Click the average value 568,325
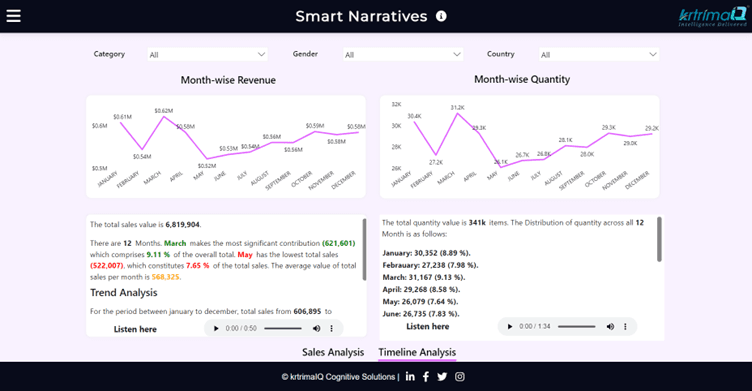This screenshot has width=752, height=391. (165, 277)
